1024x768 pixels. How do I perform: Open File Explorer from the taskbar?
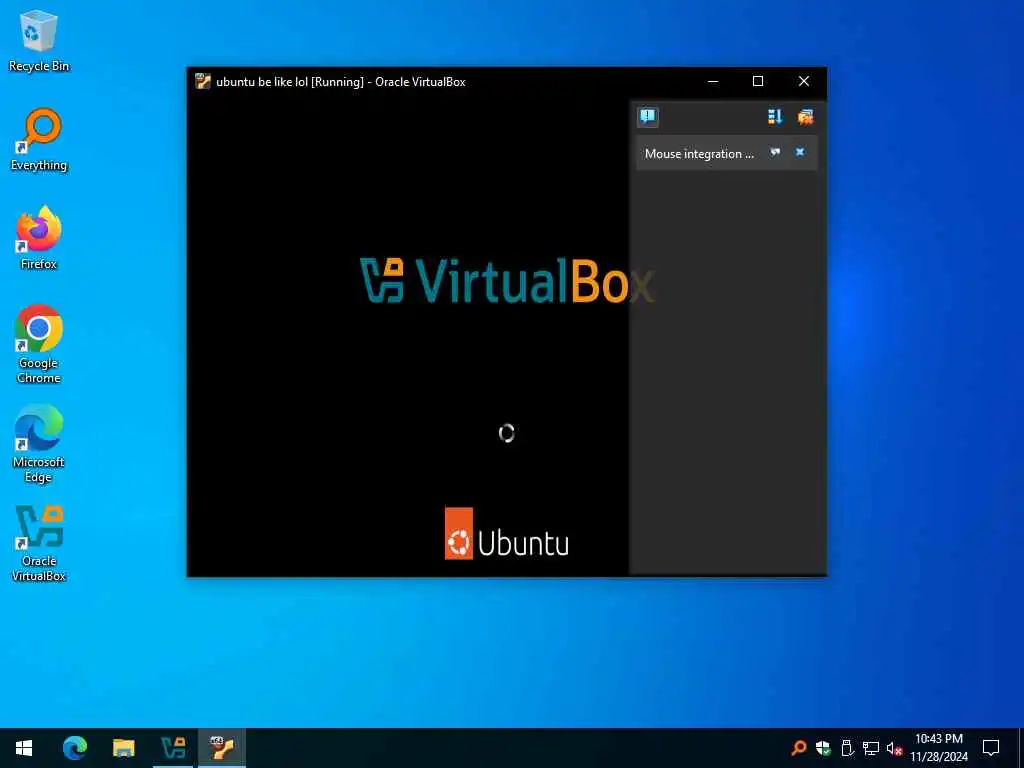pos(123,748)
